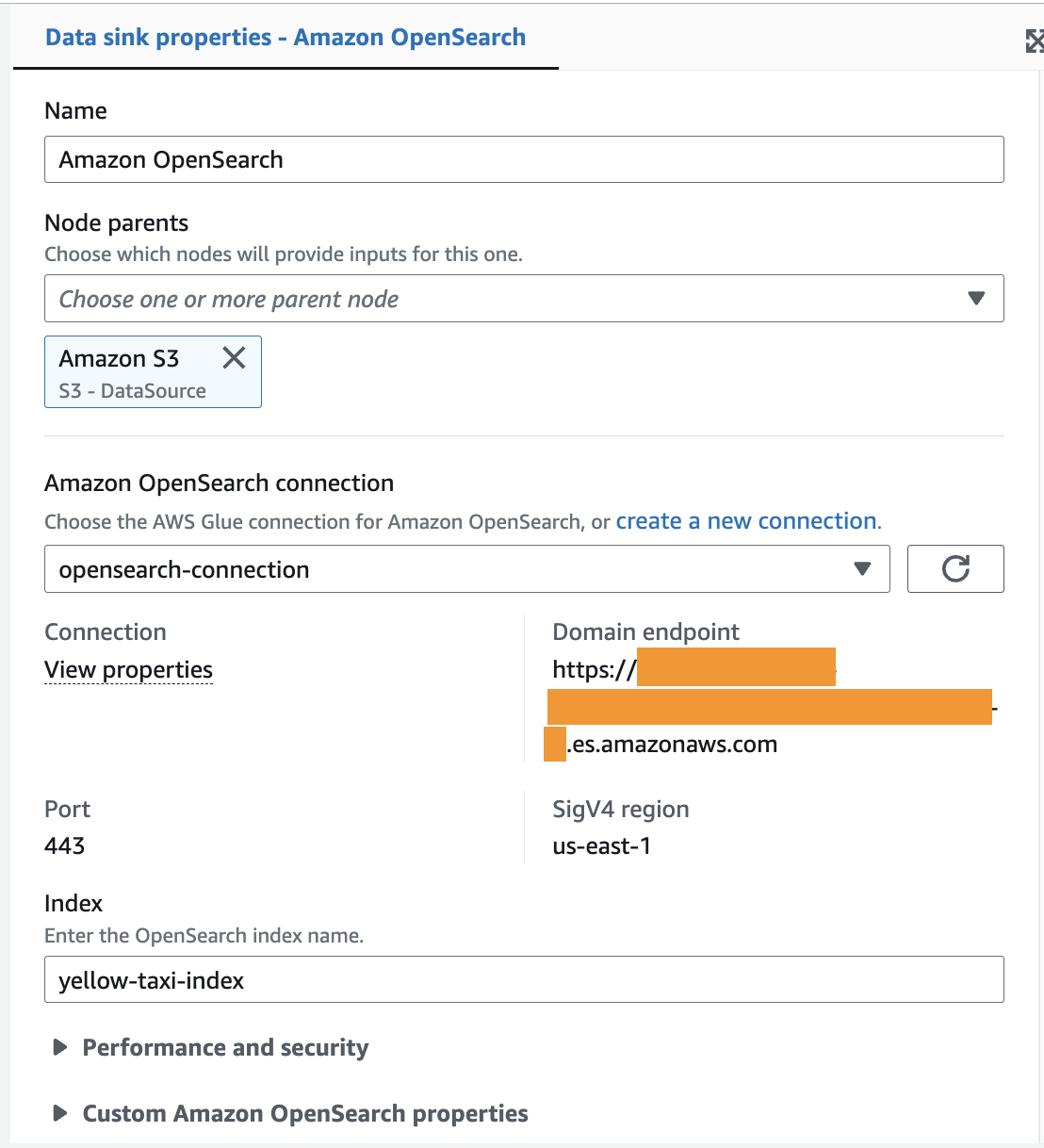Screen dimensions: 1044x1148
Task: Click the Domain endpoint es.amazonaws.com text
Action: [675, 744]
